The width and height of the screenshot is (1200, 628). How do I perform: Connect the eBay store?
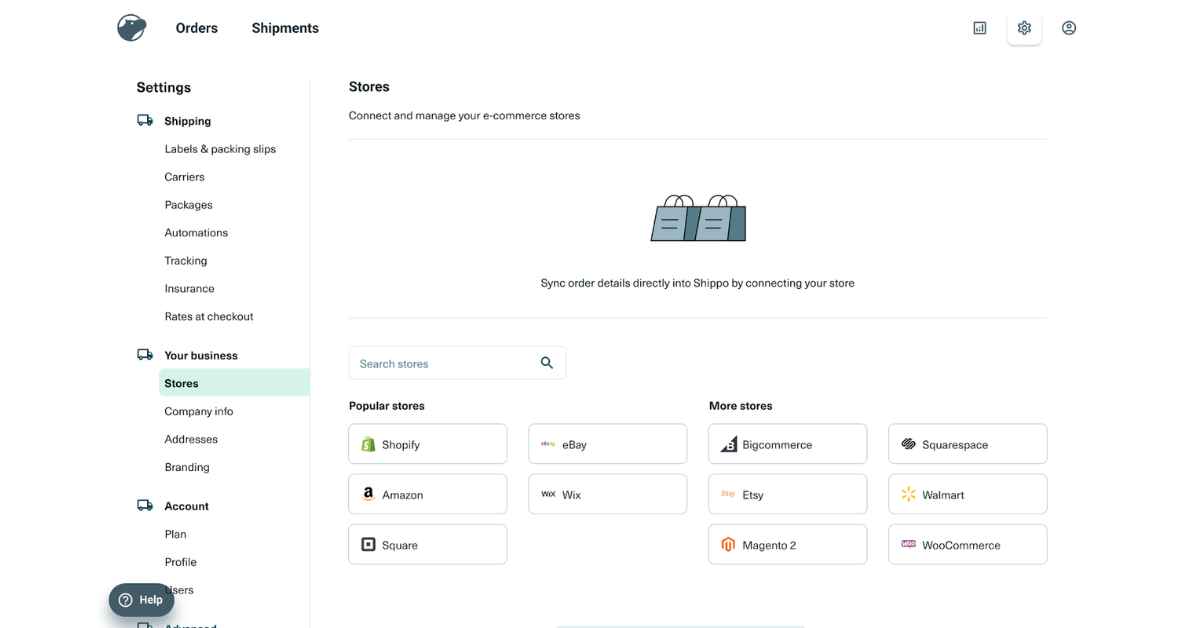point(607,443)
